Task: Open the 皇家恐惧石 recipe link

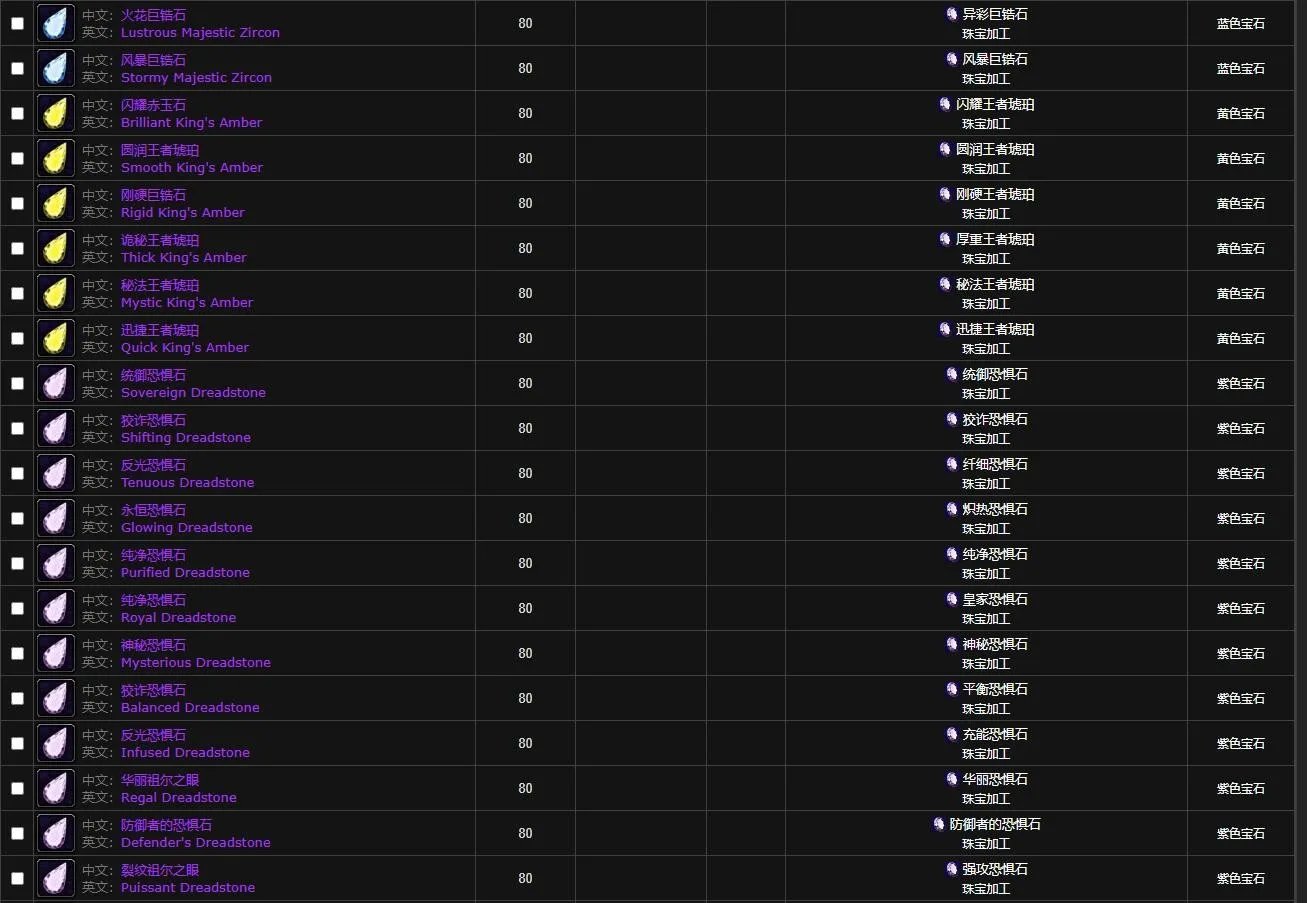Action: [995, 599]
